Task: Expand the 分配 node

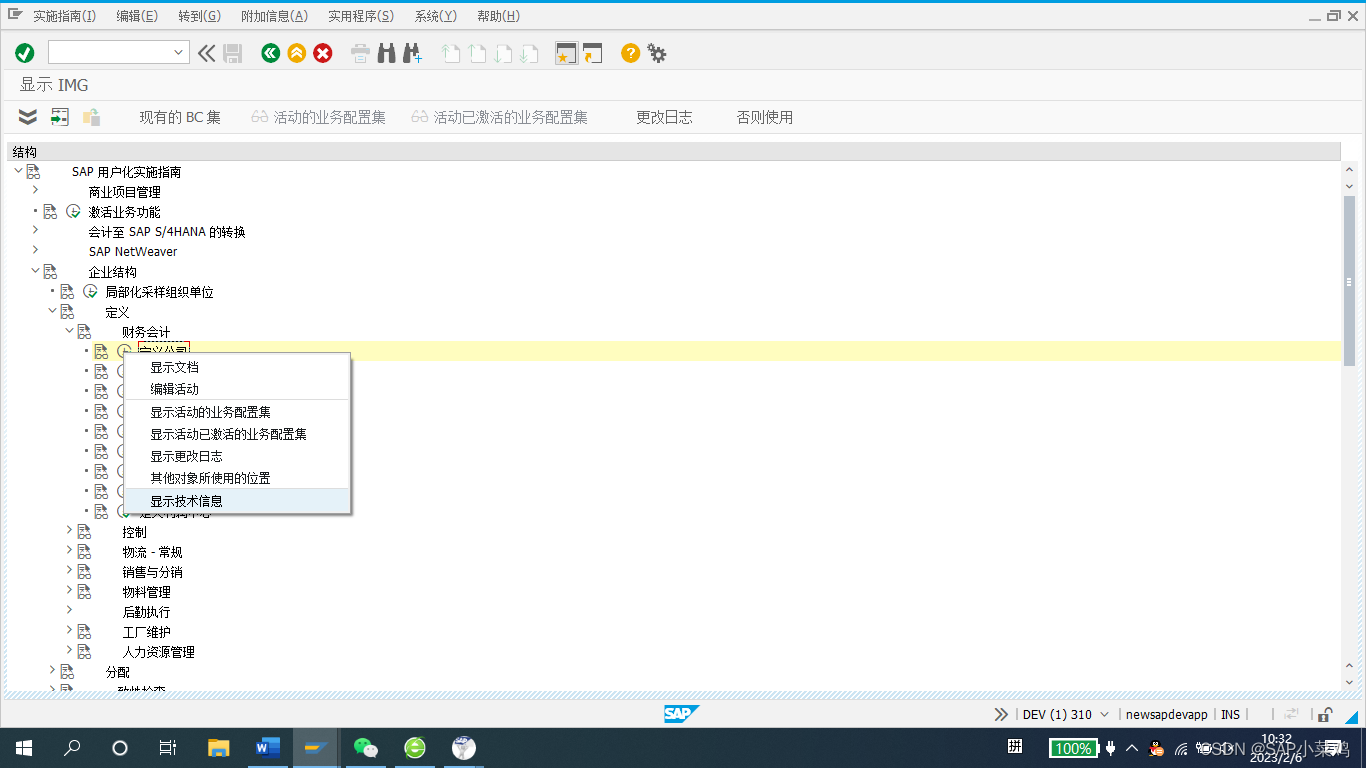Action: point(52,670)
